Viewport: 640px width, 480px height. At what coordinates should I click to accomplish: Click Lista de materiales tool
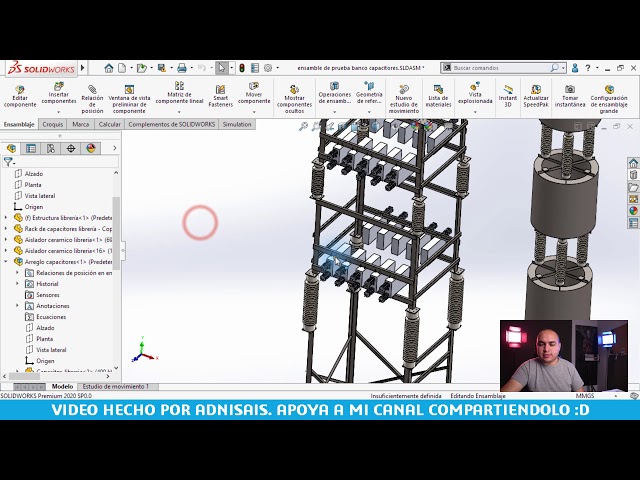click(x=438, y=96)
